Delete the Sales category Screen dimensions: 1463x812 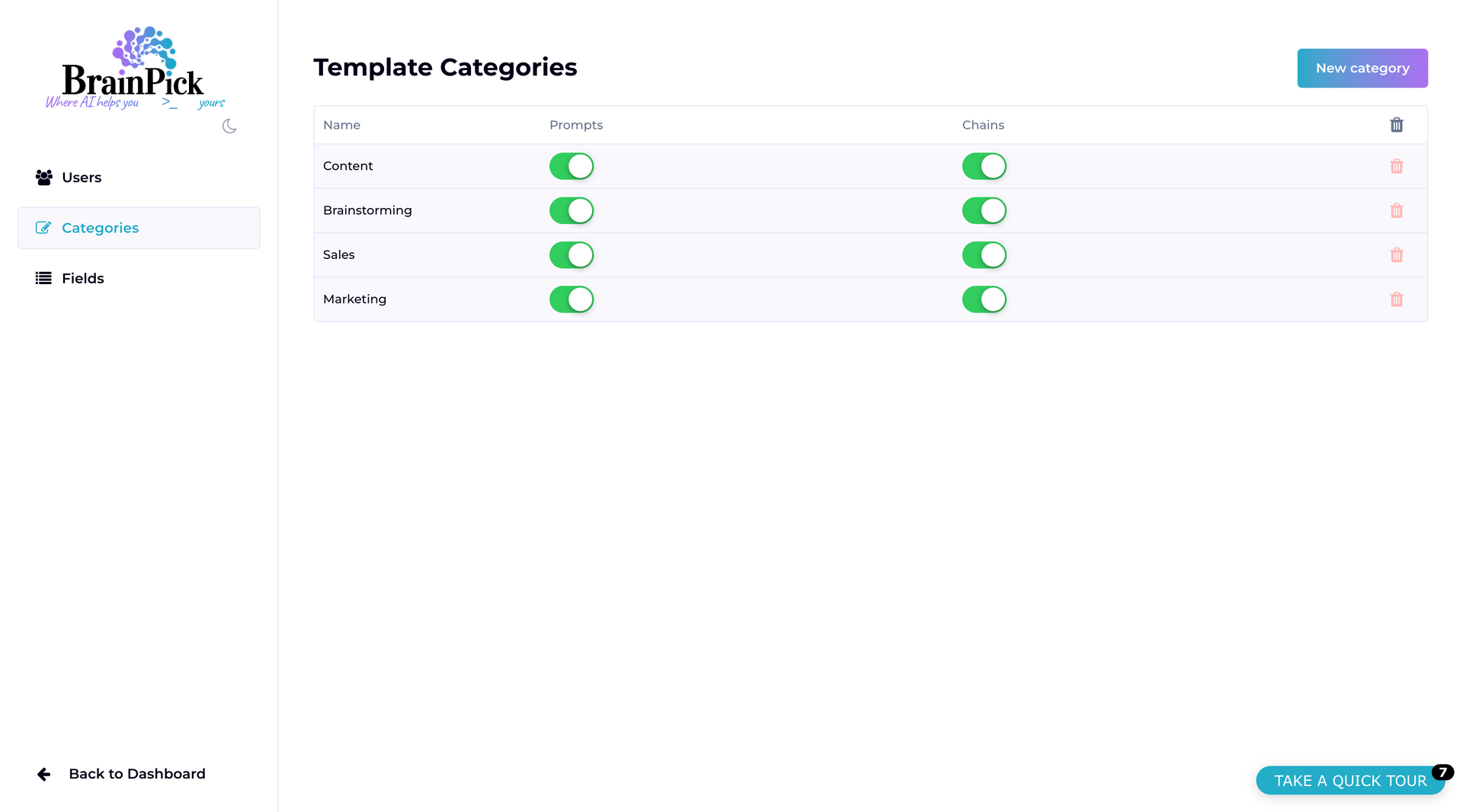pos(1396,255)
